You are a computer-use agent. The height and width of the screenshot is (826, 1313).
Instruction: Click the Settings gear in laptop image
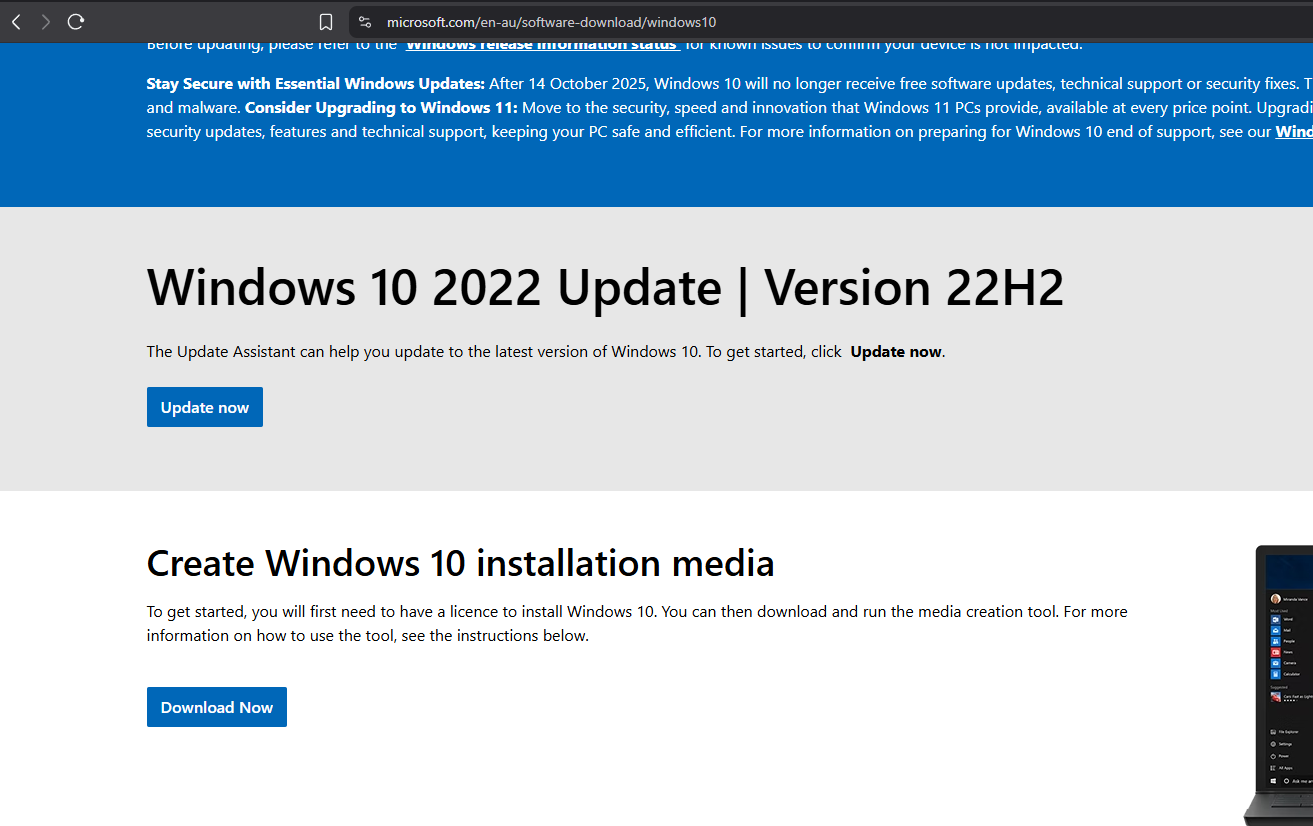point(1274,744)
